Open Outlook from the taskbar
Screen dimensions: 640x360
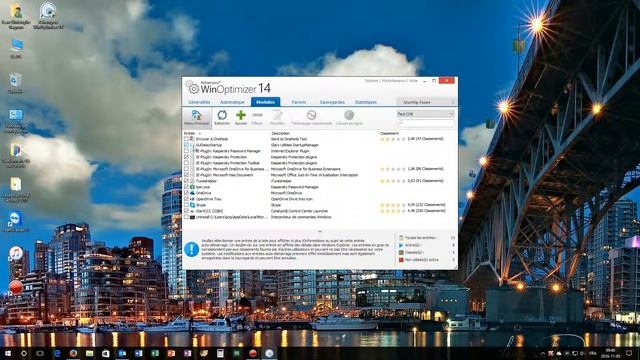tap(122, 353)
